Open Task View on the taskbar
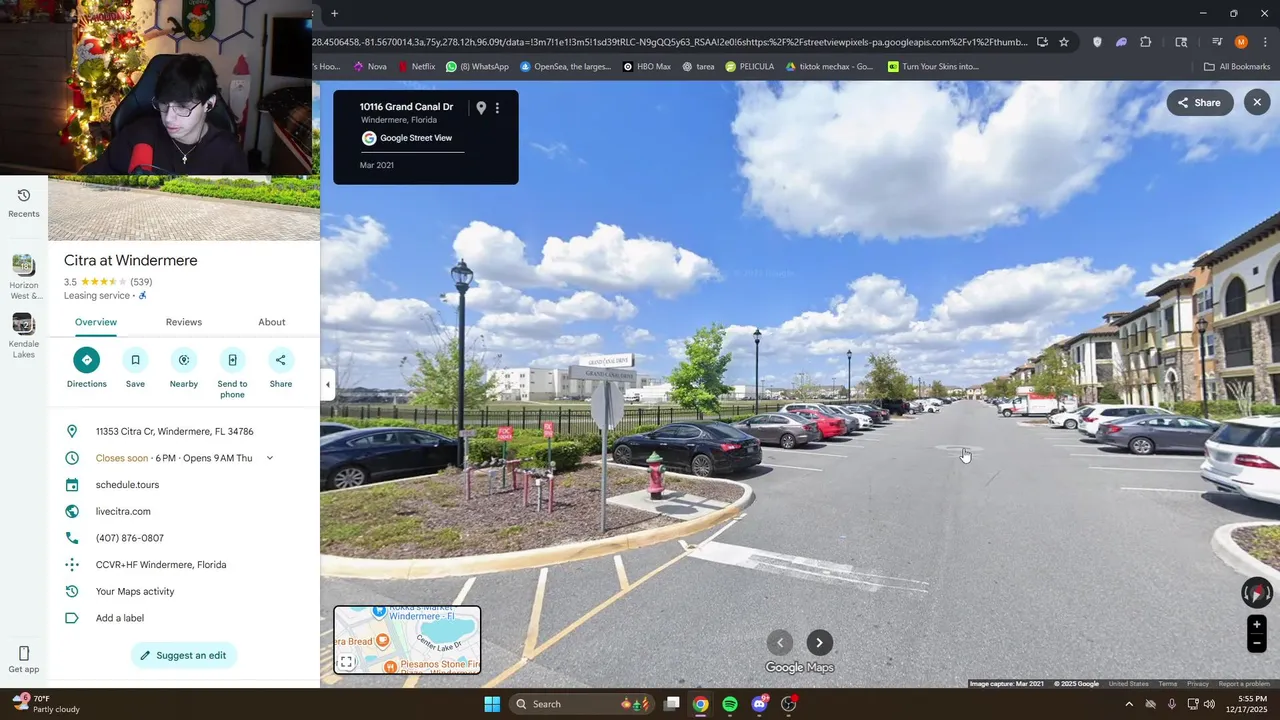 pos(672,704)
